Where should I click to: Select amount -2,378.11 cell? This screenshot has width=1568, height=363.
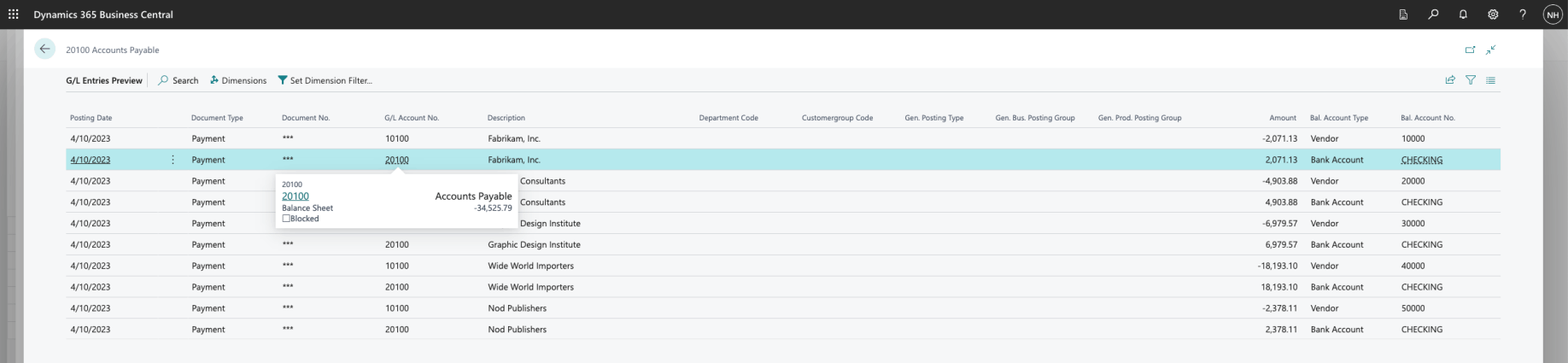click(x=1279, y=308)
